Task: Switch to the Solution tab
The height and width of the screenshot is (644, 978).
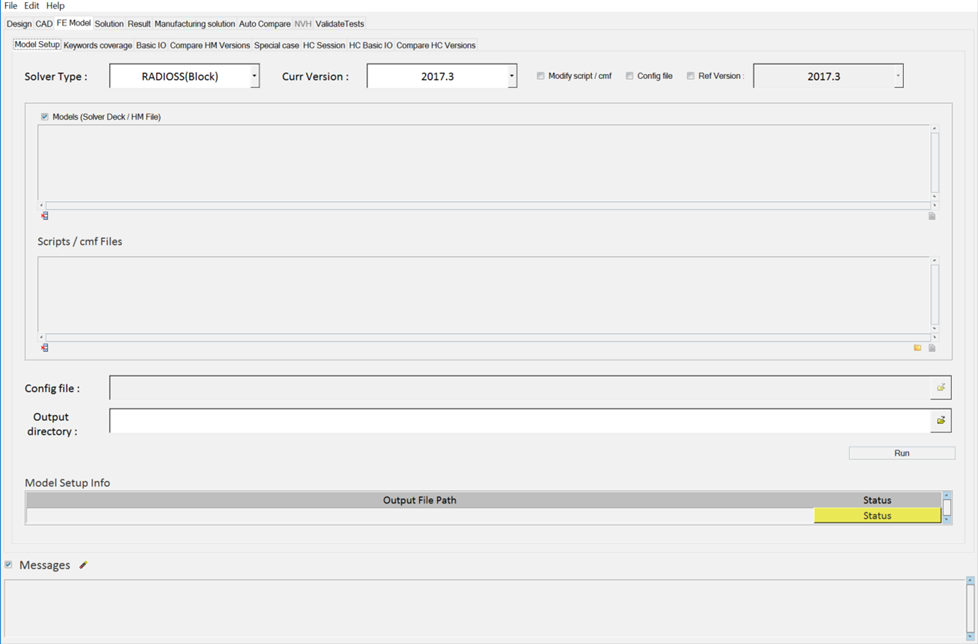Action: [109, 24]
